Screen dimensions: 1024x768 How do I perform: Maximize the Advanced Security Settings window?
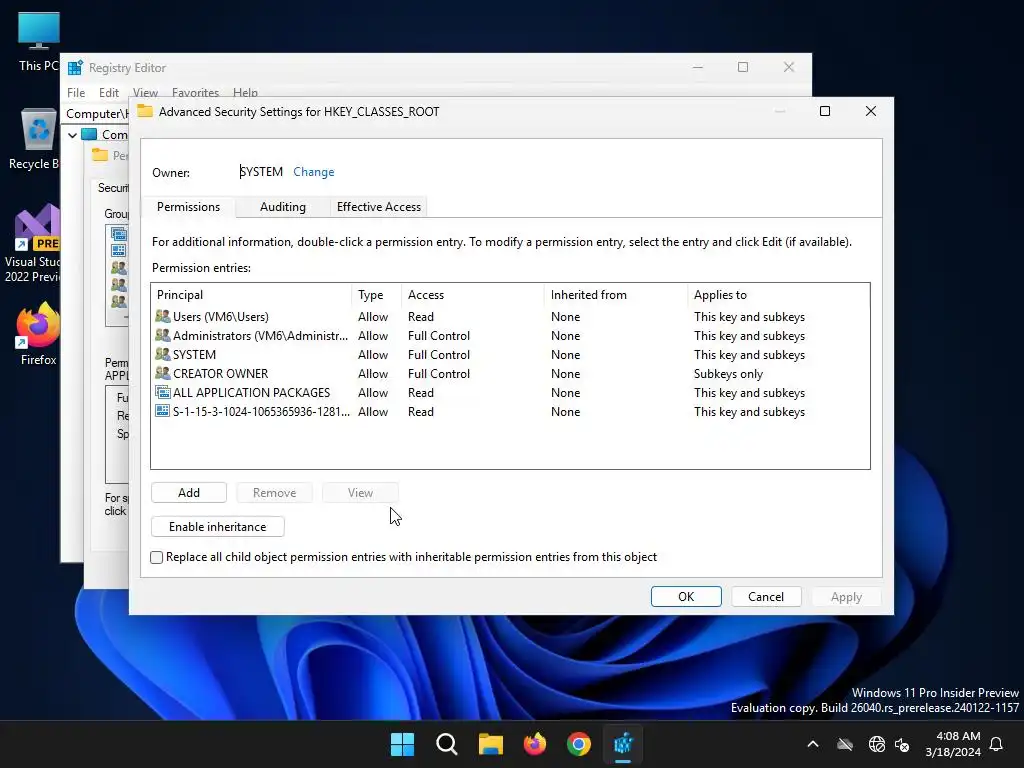pyautogui.click(x=825, y=111)
